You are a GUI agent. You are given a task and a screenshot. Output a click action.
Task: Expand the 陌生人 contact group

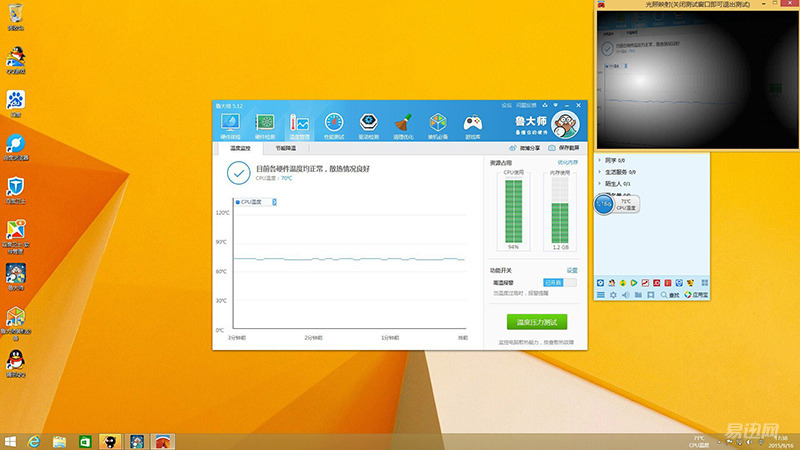point(615,184)
